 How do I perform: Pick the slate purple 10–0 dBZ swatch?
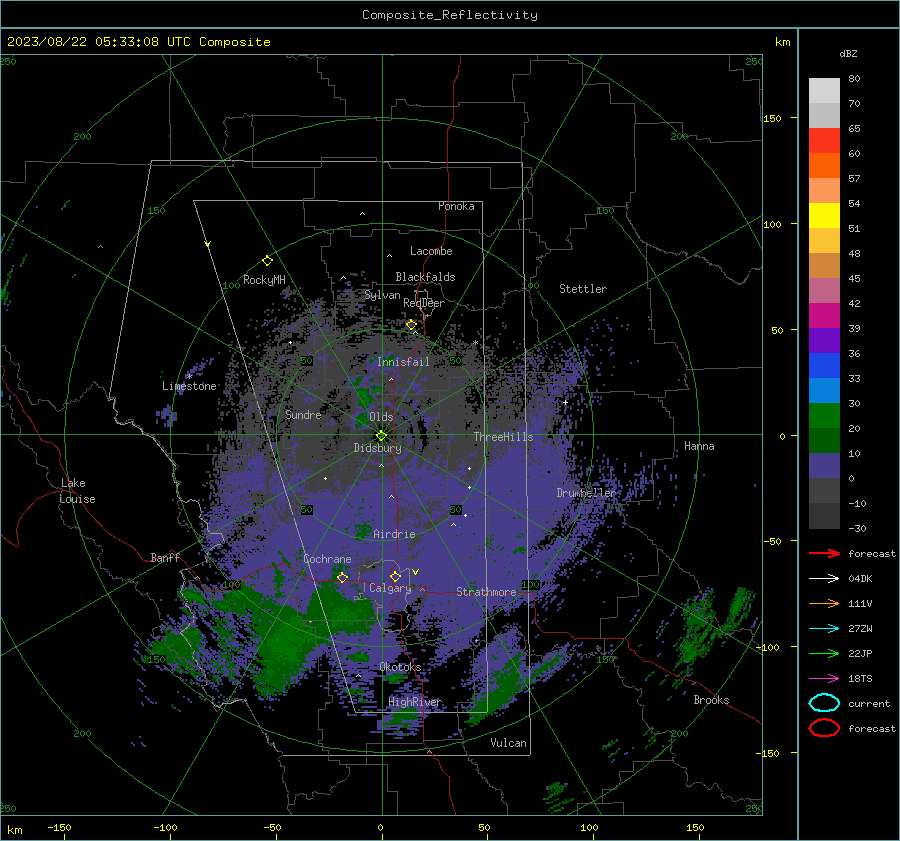pyautogui.click(x=824, y=466)
